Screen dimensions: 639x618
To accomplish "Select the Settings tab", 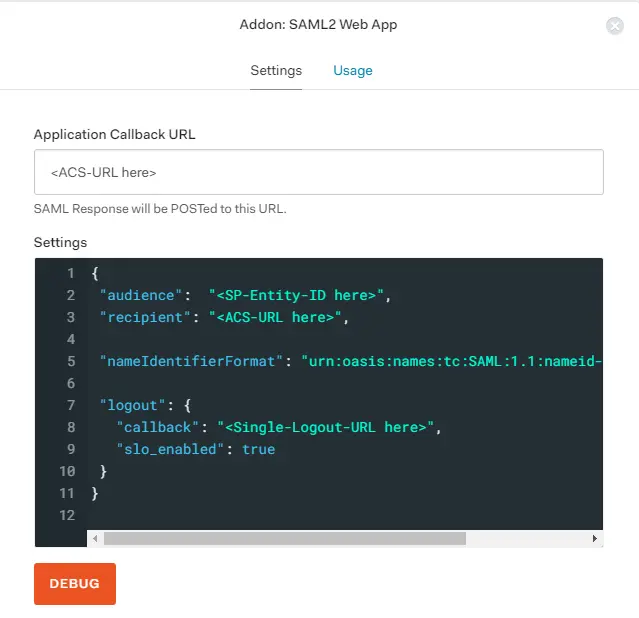I will pyautogui.click(x=276, y=71).
